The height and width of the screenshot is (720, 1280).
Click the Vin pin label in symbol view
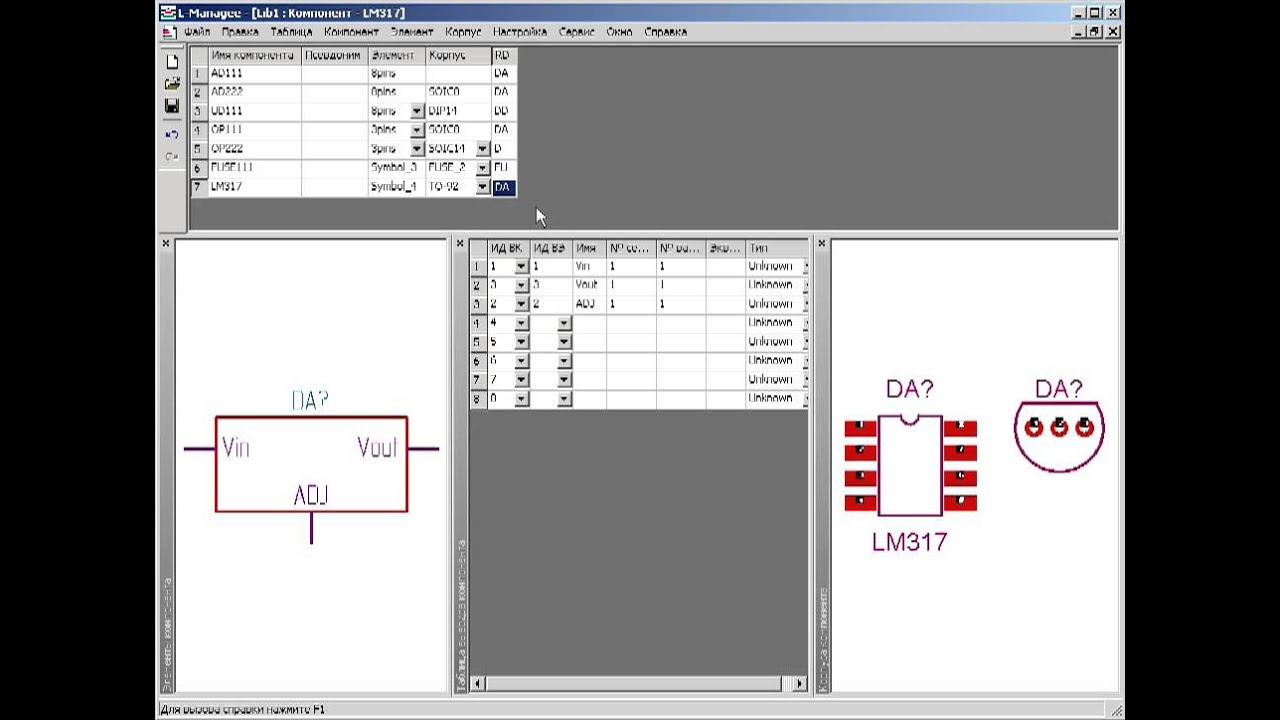click(236, 447)
